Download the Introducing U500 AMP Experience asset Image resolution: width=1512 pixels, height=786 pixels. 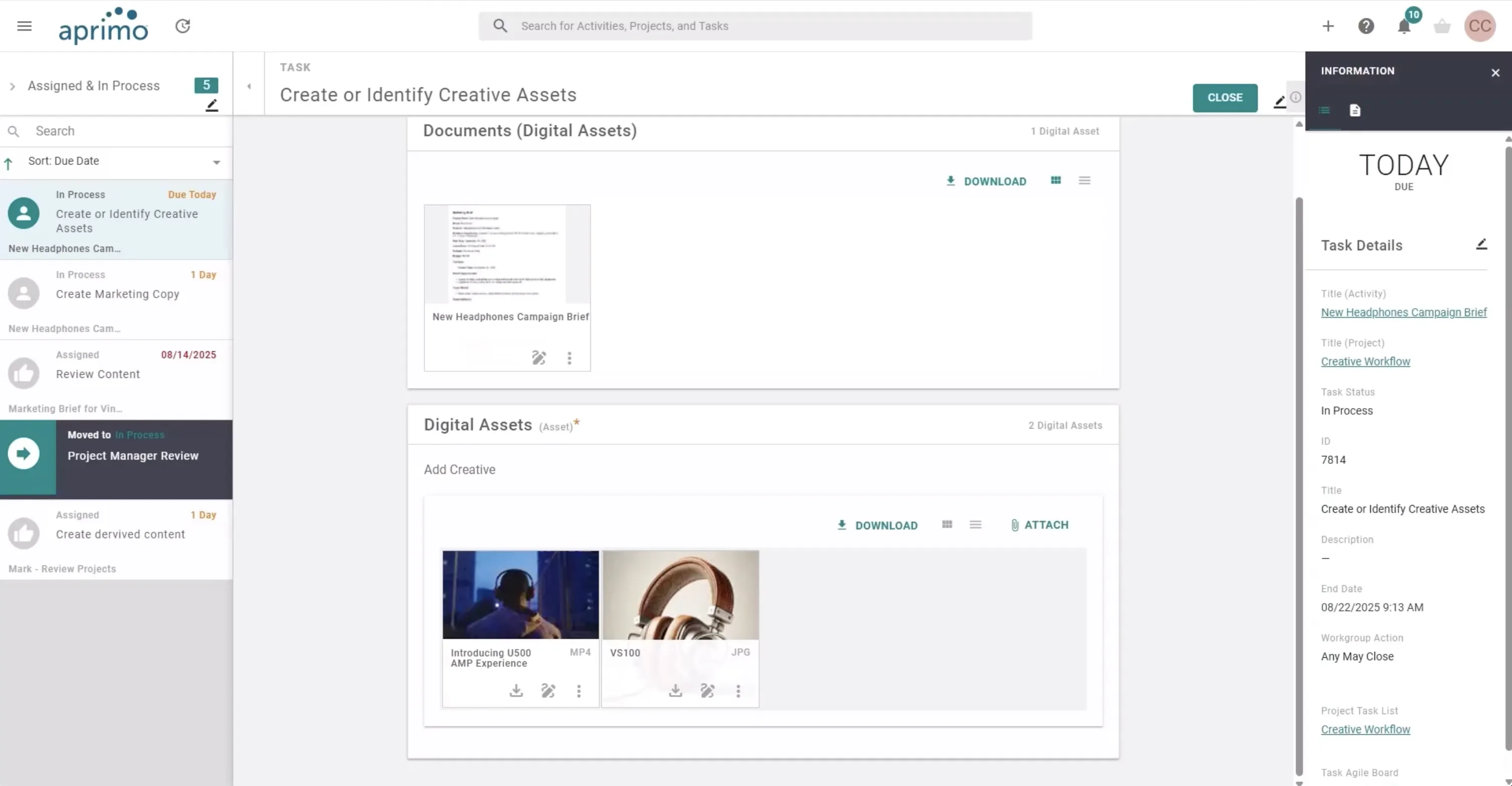(x=516, y=690)
